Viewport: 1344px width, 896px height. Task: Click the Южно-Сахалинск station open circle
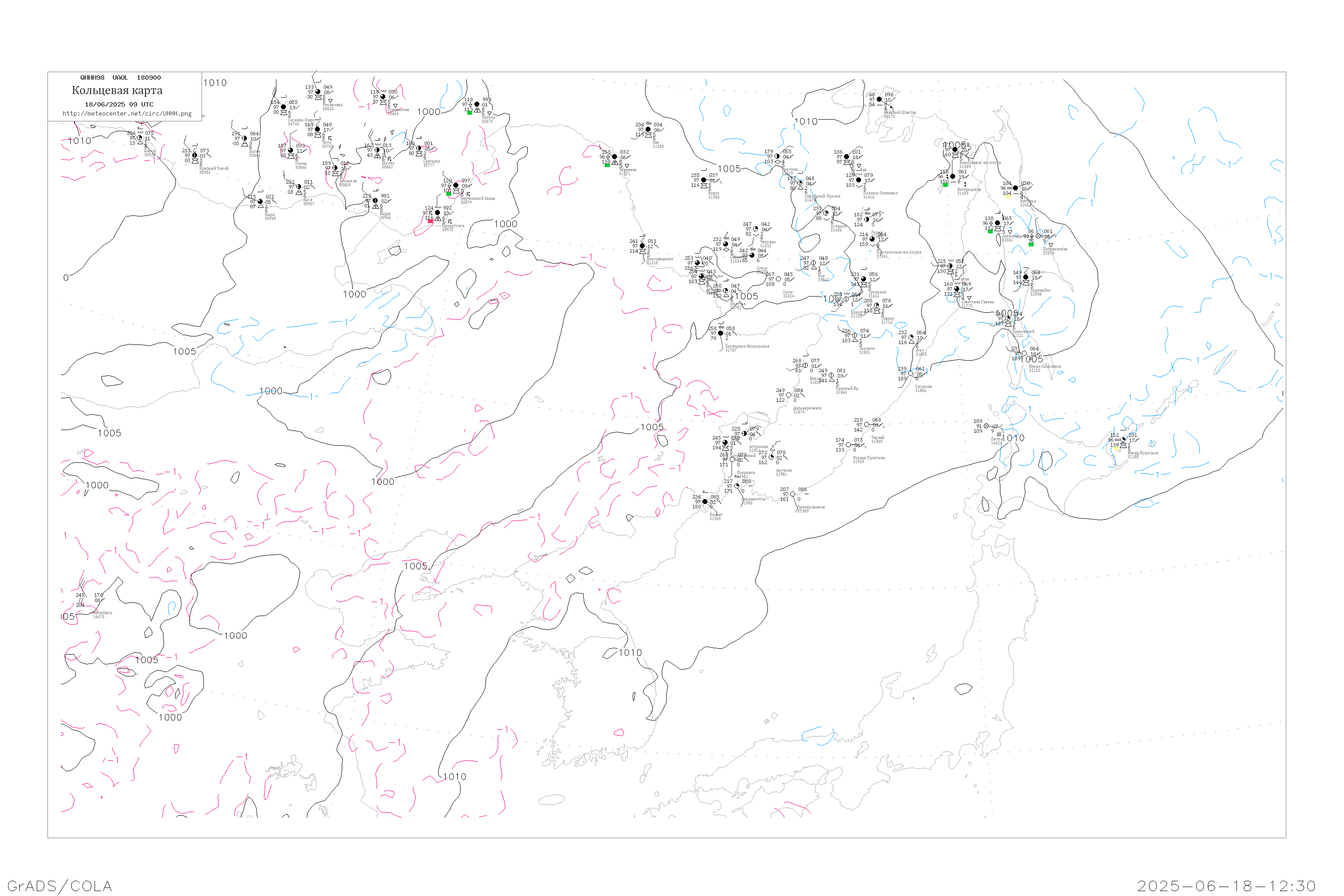(x=1024, y=353)
